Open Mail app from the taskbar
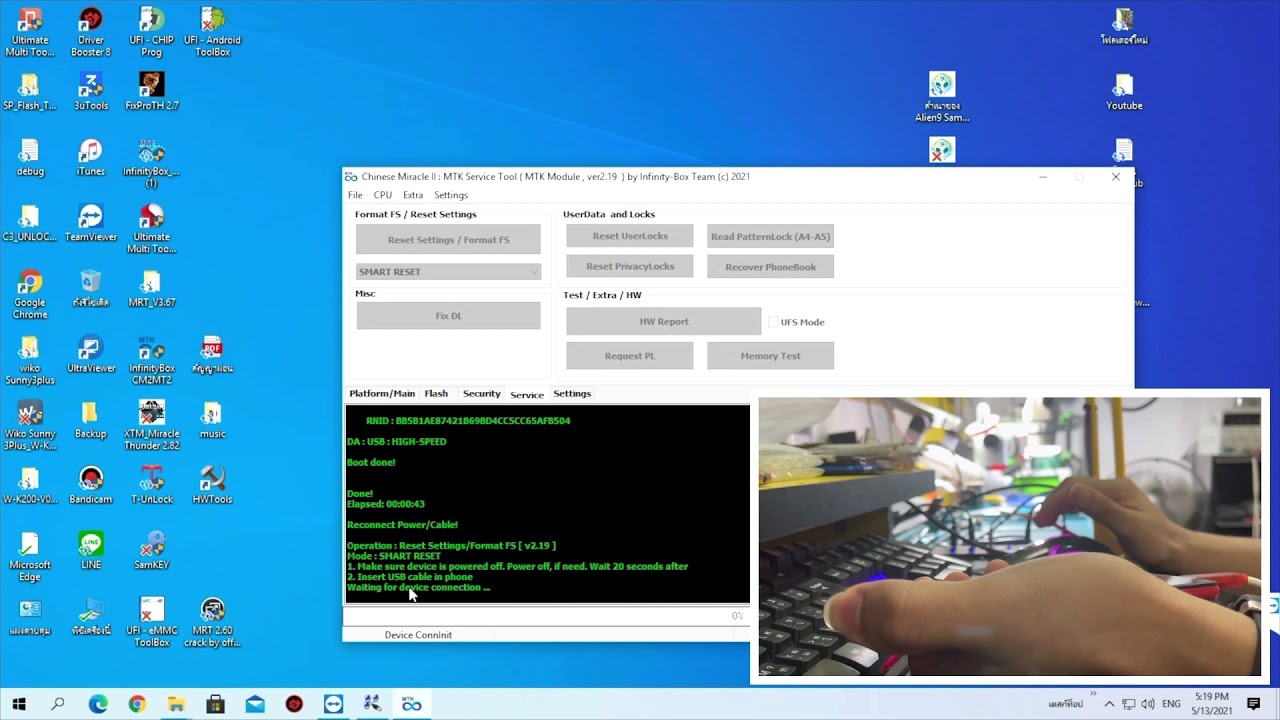The width and height of the screenshot is (1280, 720). click(x=255, y=704)
